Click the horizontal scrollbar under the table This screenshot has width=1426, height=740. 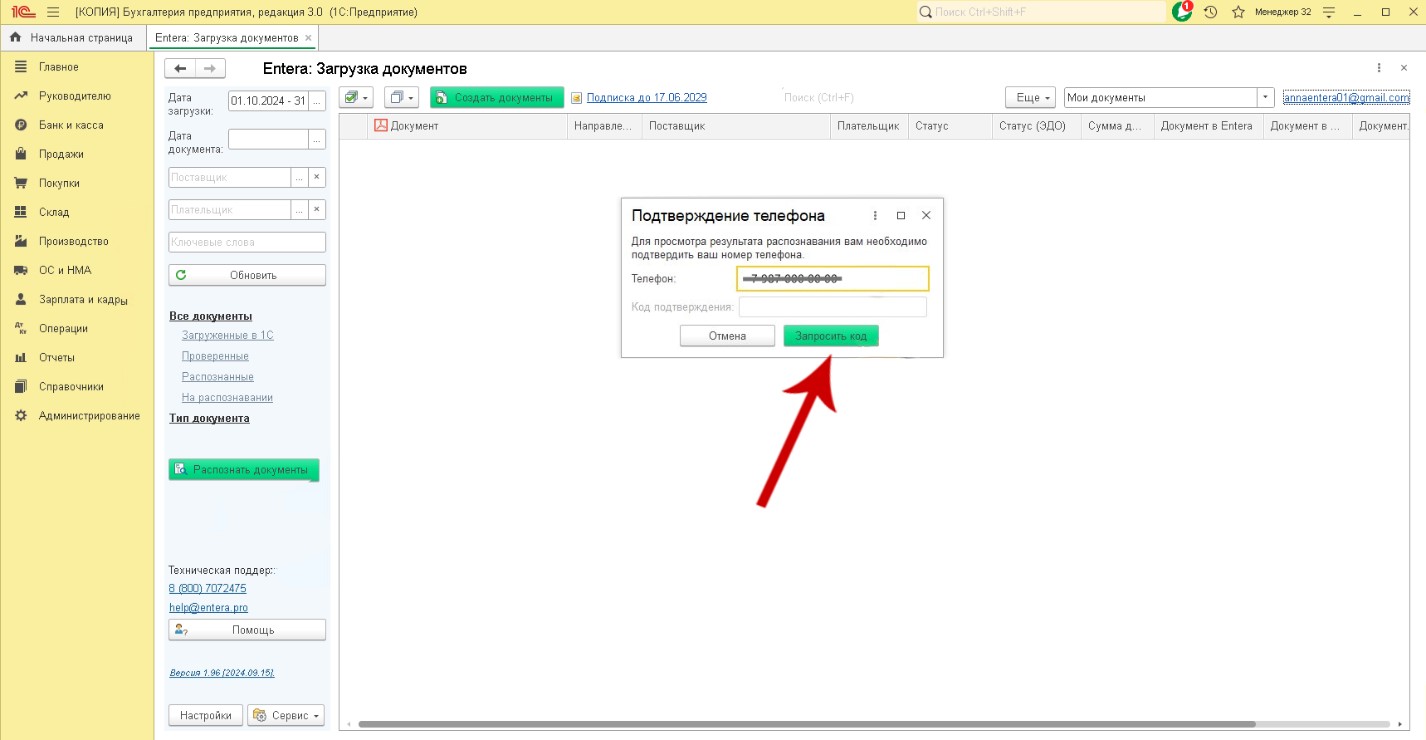coord(806,724)
